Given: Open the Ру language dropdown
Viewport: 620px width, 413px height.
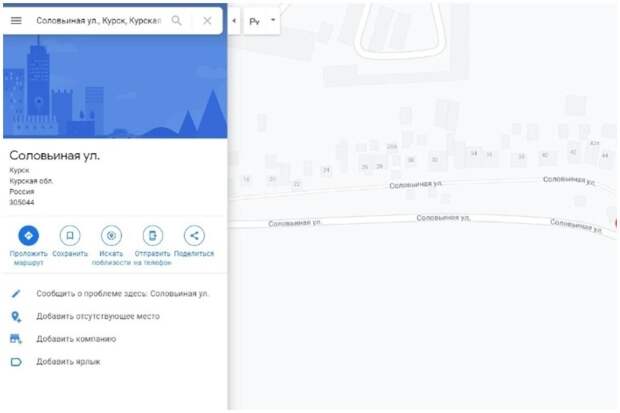Looking at the screenshot, I should [262, 21].
